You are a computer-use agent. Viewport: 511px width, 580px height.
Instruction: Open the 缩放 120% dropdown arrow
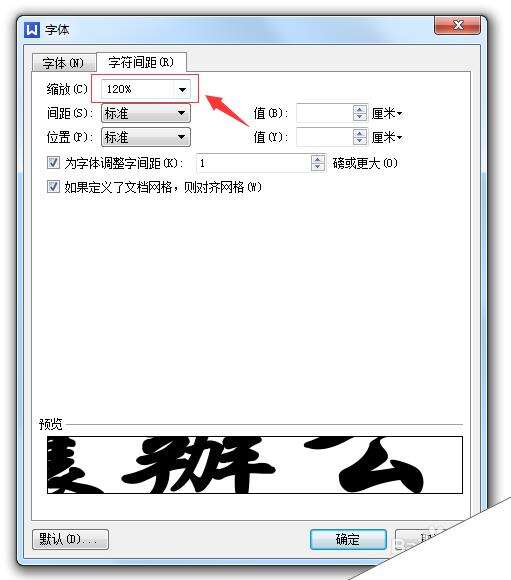point(182,89)
